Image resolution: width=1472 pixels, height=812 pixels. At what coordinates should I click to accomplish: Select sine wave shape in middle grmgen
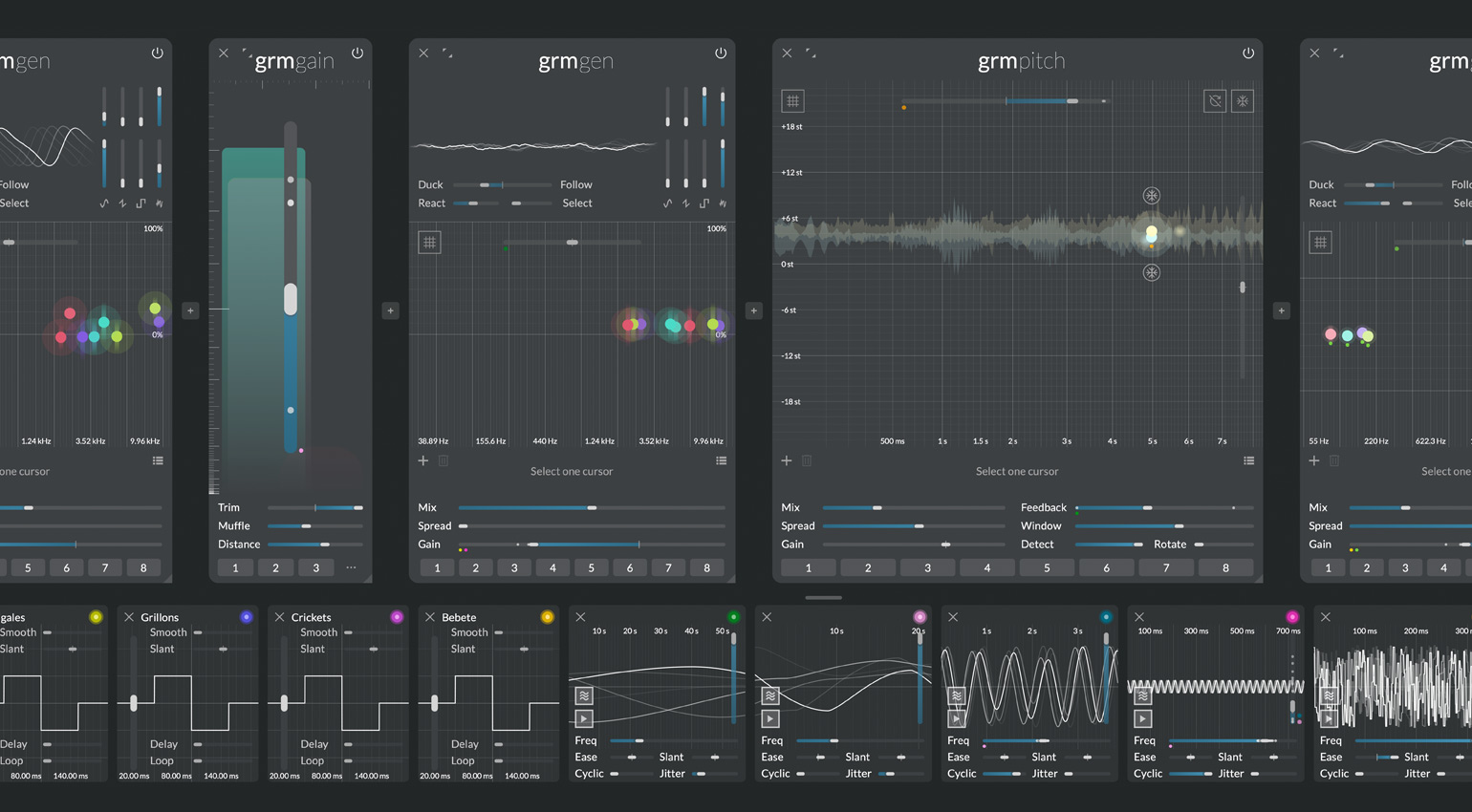667,203
